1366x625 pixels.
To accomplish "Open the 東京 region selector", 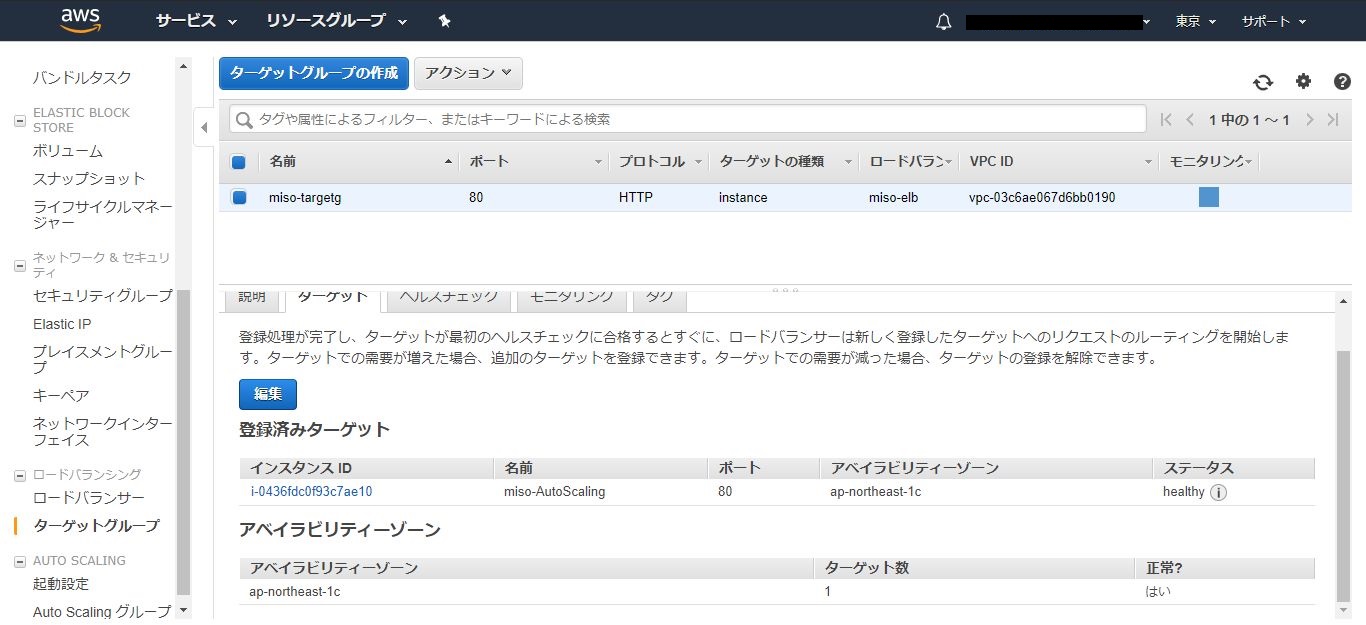I will 1195,21.
